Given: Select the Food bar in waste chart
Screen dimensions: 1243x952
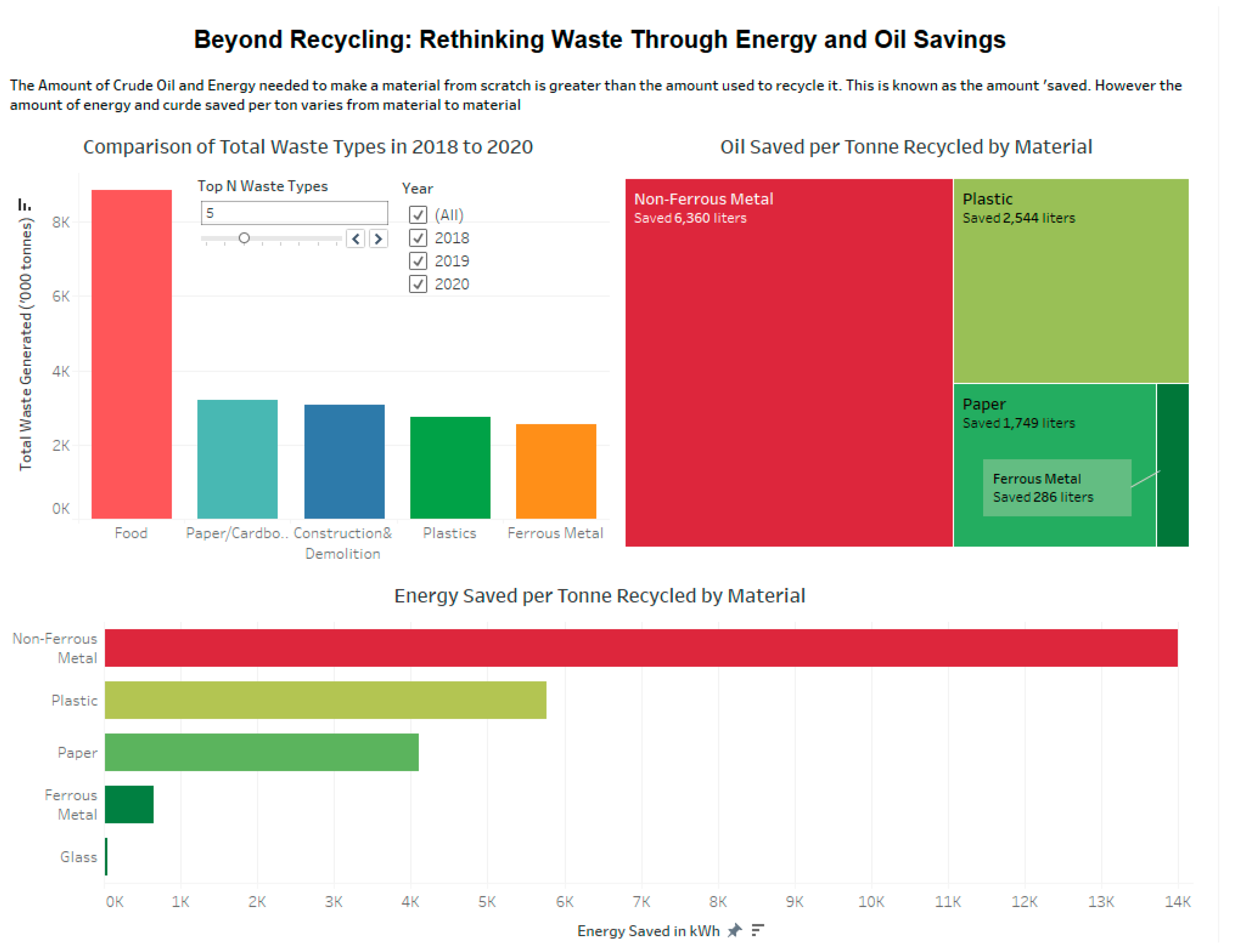Looking at the screenshot, I should (x=131, y=354).
